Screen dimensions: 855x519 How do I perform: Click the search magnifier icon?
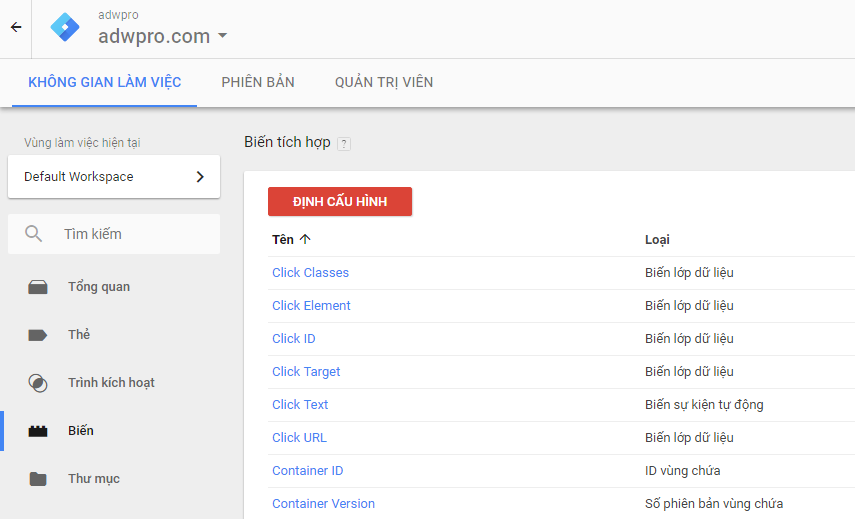(x=34, y=234)
